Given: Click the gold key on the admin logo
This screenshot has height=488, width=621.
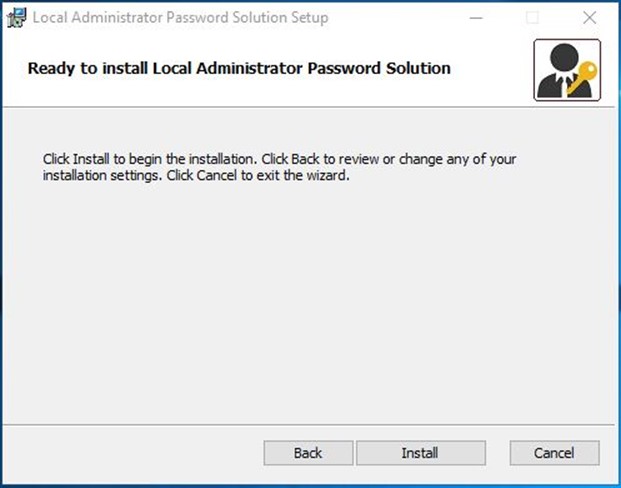Looking at the screenshot, I should pos(583,76).
